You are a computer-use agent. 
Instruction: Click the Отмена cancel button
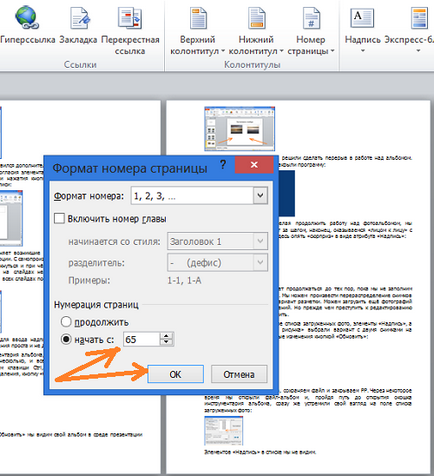(x=239, y=374)
